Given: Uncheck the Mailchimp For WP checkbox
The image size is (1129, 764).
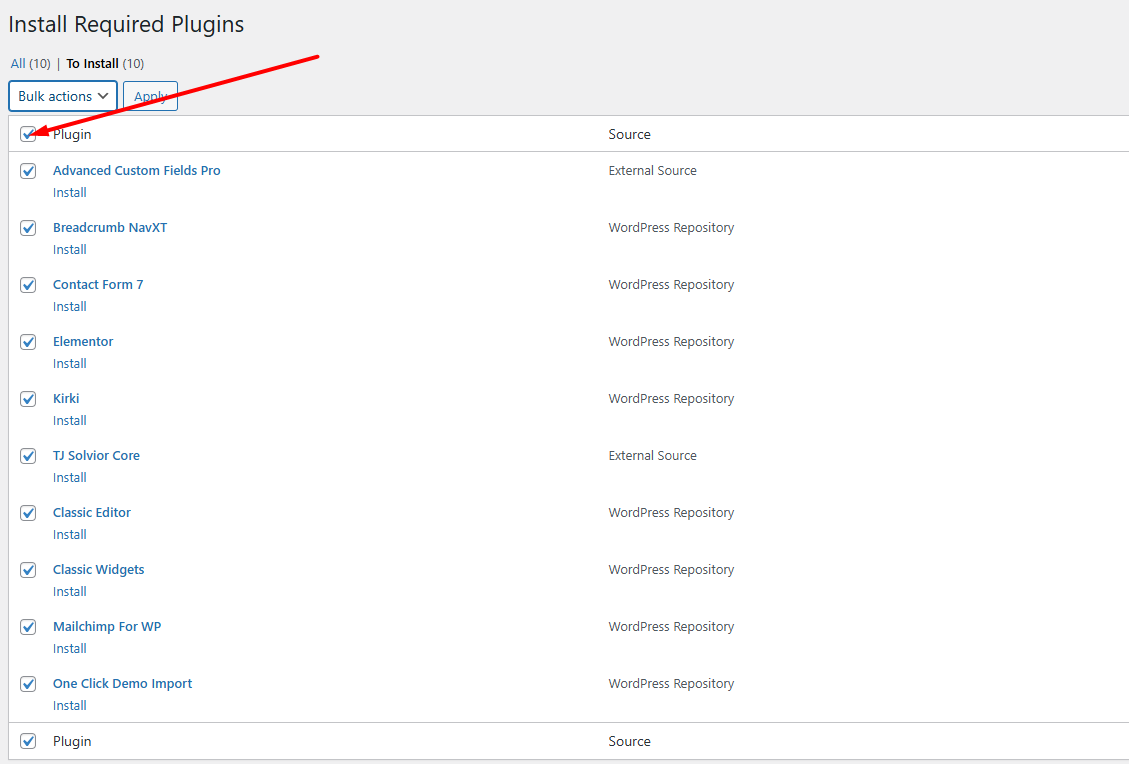Looking at the screenshot, I should tap(28, 626).
